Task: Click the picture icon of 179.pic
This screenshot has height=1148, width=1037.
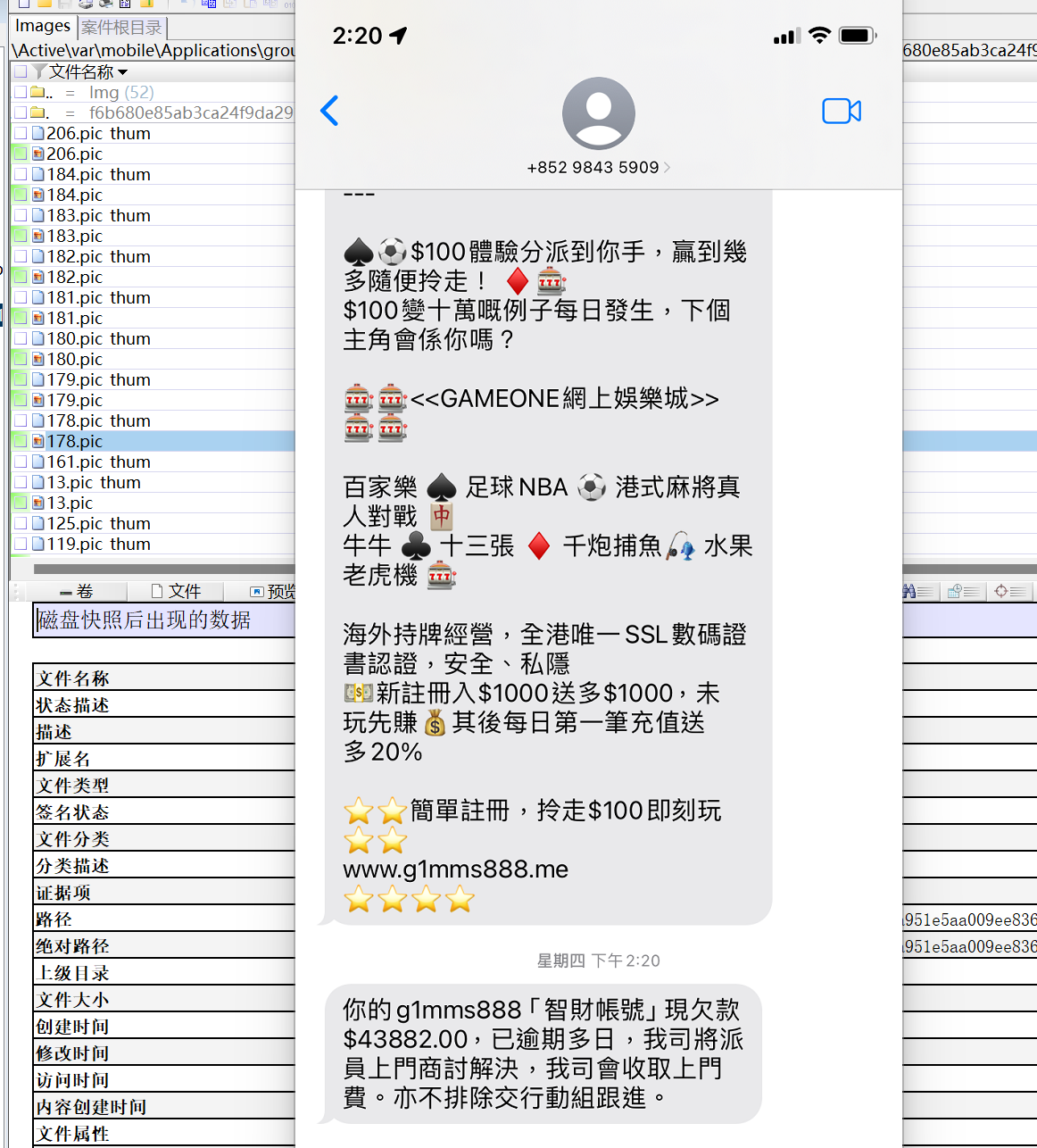Action: (38, 400)
